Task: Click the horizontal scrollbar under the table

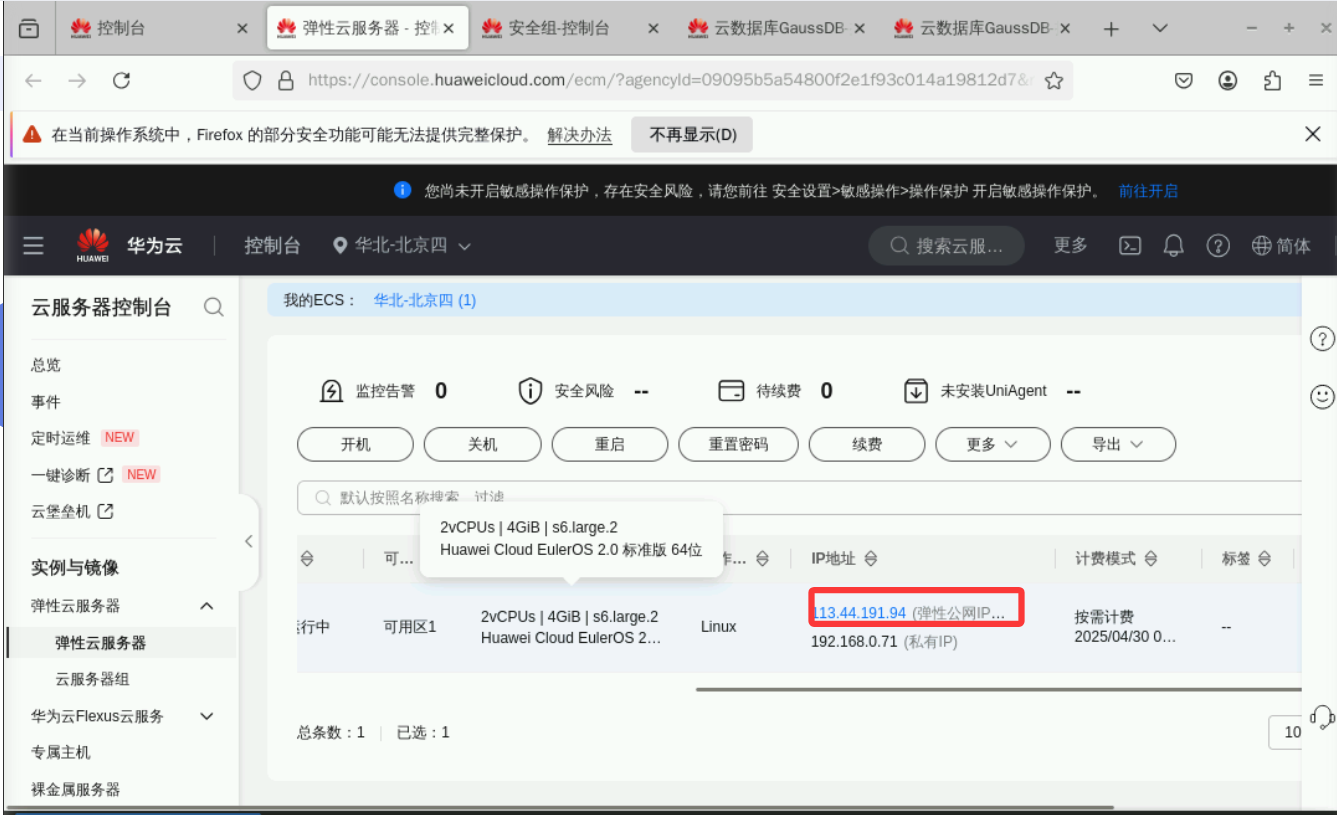Action: click(x=998, y=689)
